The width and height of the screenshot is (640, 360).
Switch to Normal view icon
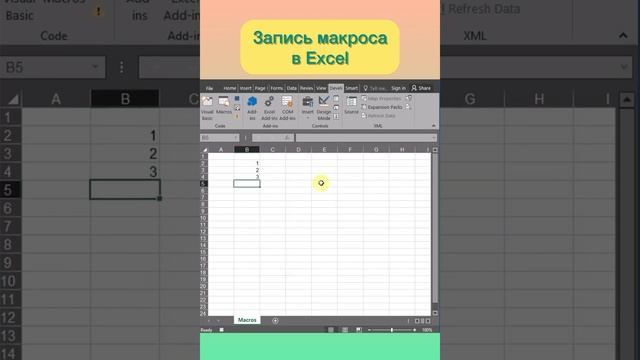[331, 330]
